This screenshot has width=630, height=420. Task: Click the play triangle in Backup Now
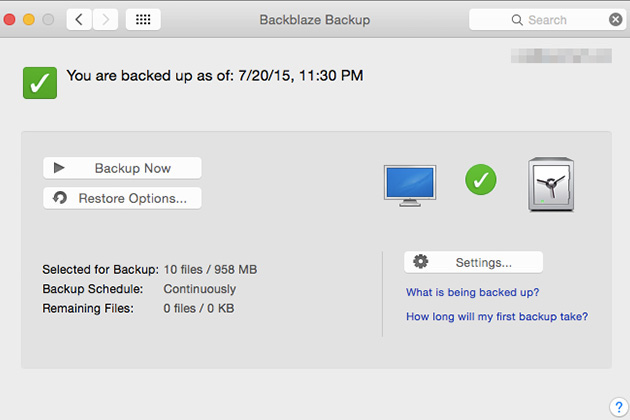pos(59,168)
